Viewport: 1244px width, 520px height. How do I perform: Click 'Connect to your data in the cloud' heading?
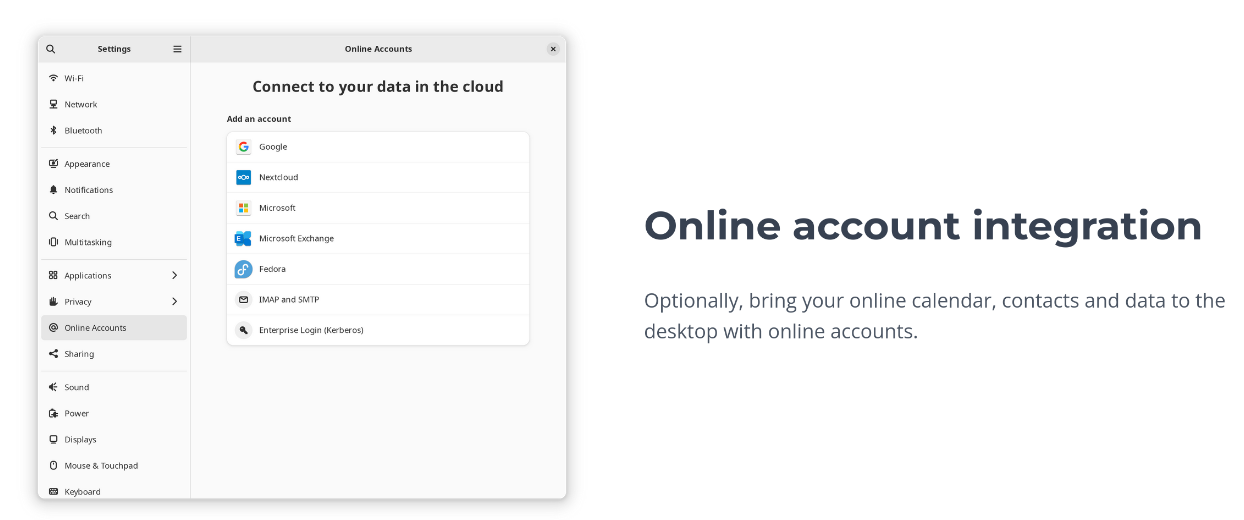coord(378,86)
